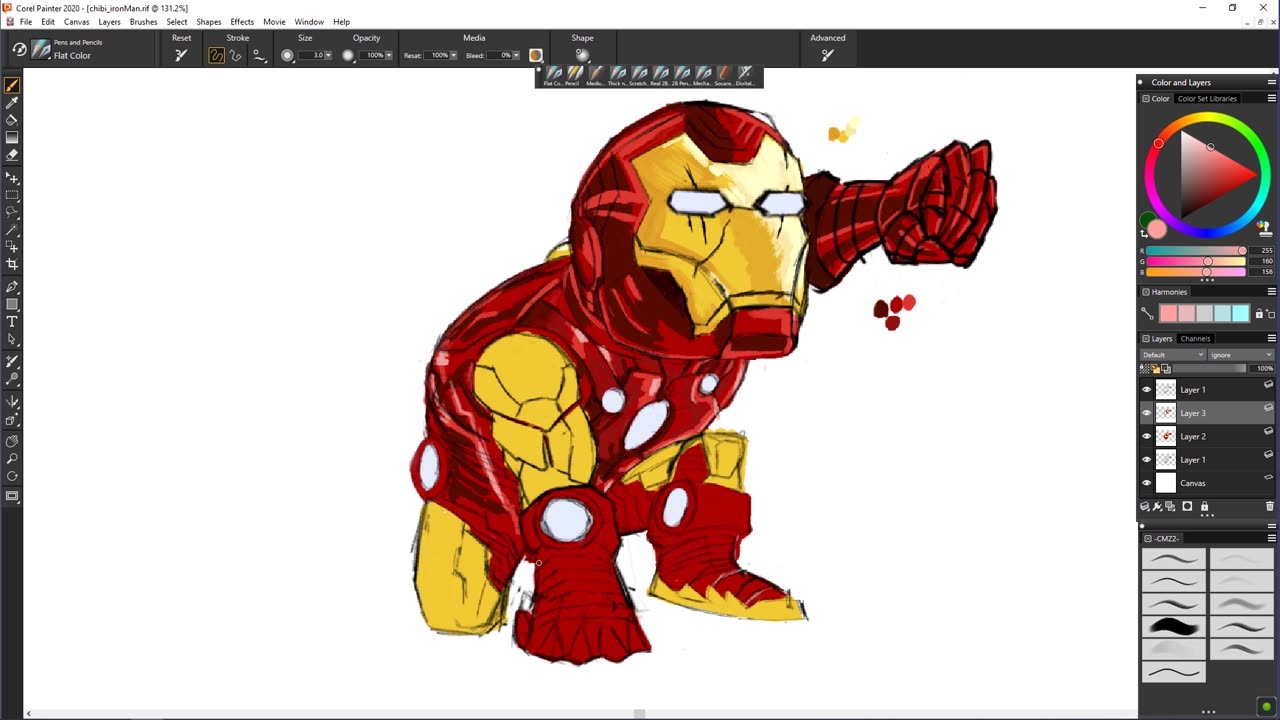The image size is (1280, 720).
Task: Toggle the Harmonies lock icon
Action: (x=1259, y=314)
